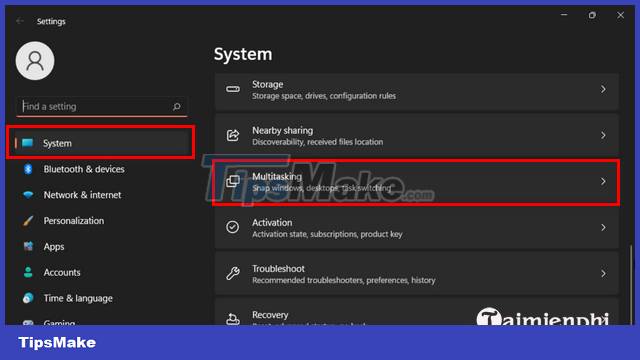Click the vertical scrollbar of System list
This screenshot has width=640, height=360.
point(631,284)
